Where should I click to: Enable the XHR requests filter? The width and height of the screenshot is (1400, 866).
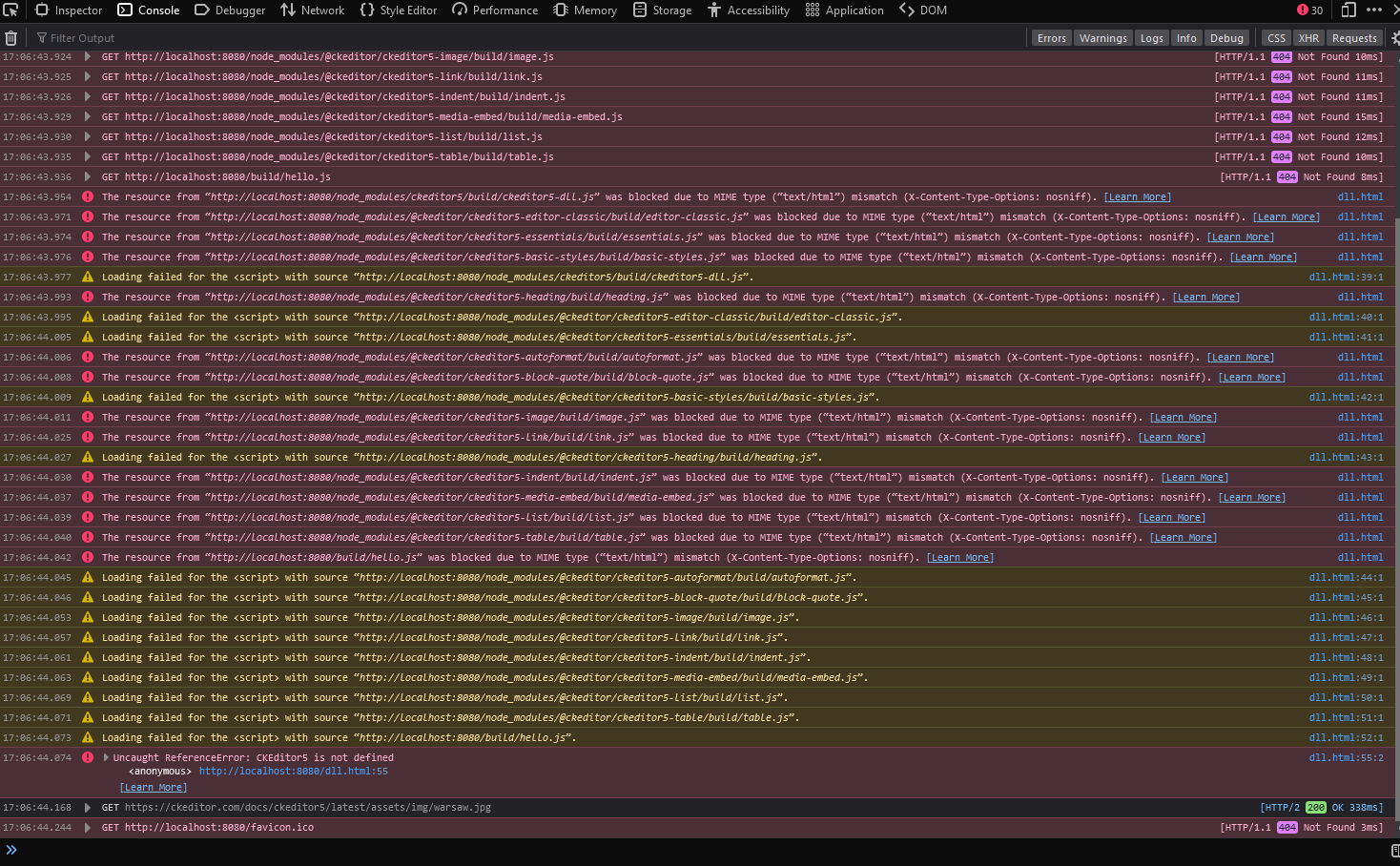click(1308, 38)
